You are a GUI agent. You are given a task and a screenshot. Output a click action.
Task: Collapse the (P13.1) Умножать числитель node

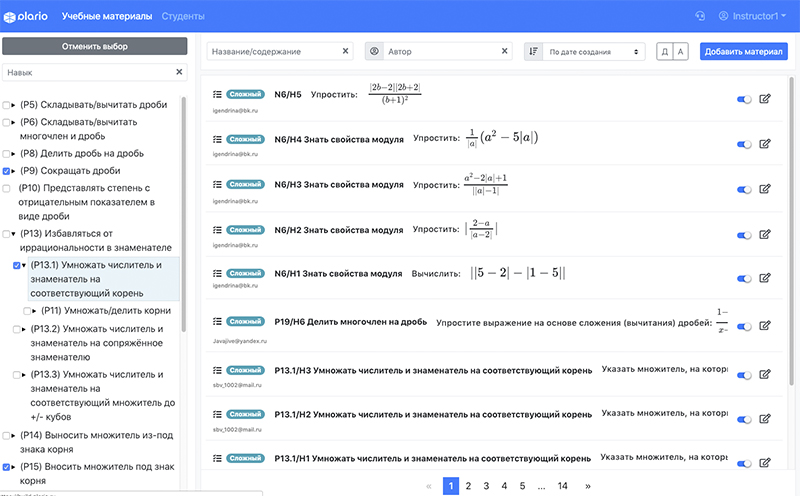(x=23, y=265)
